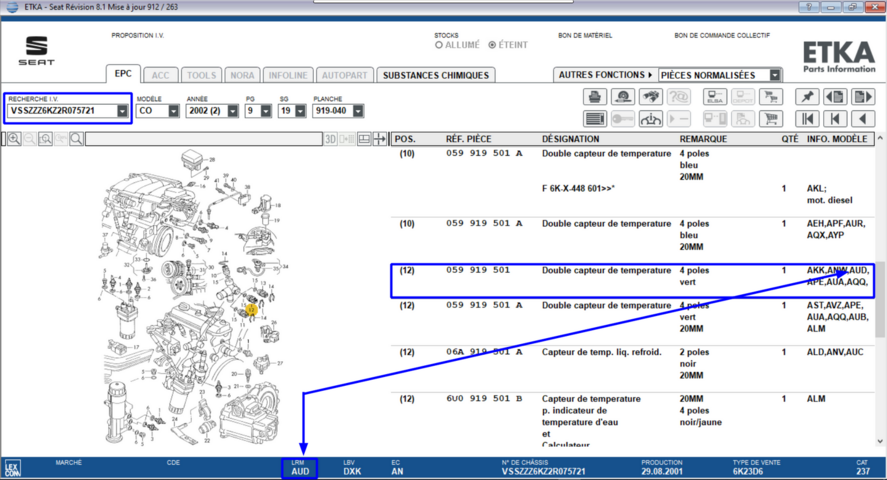Click the steering wheel info icon
The image size is (887, 480).
click(x=651, y=119)
